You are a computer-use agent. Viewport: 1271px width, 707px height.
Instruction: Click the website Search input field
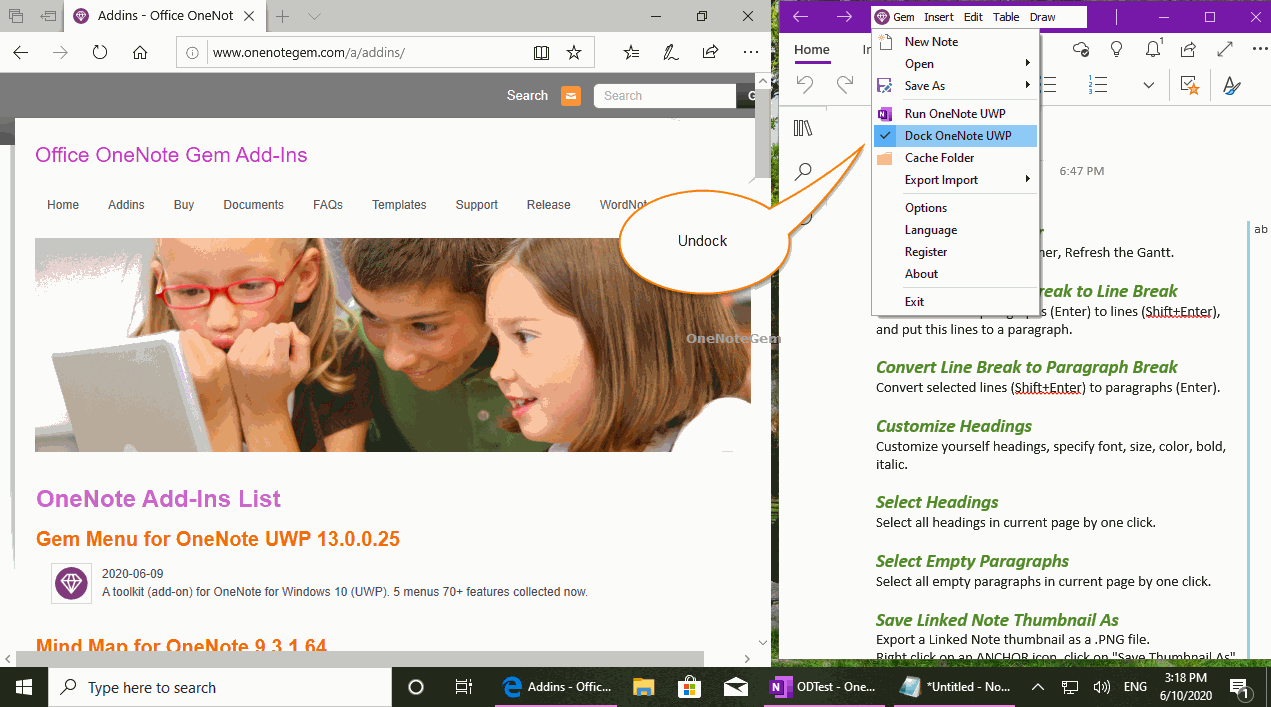pyautogui.click(x=664, y=96)
